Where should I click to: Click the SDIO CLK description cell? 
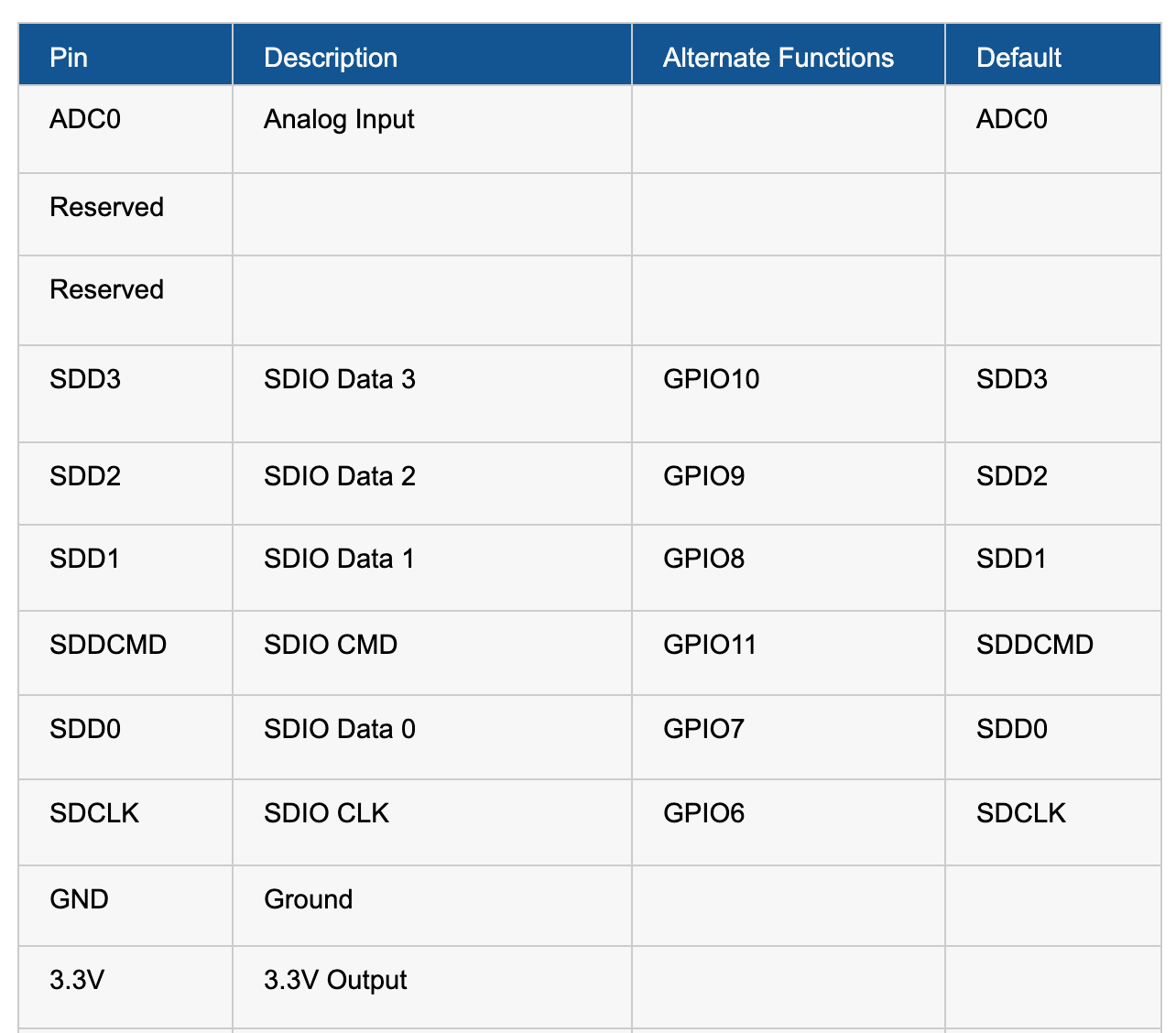432,822
